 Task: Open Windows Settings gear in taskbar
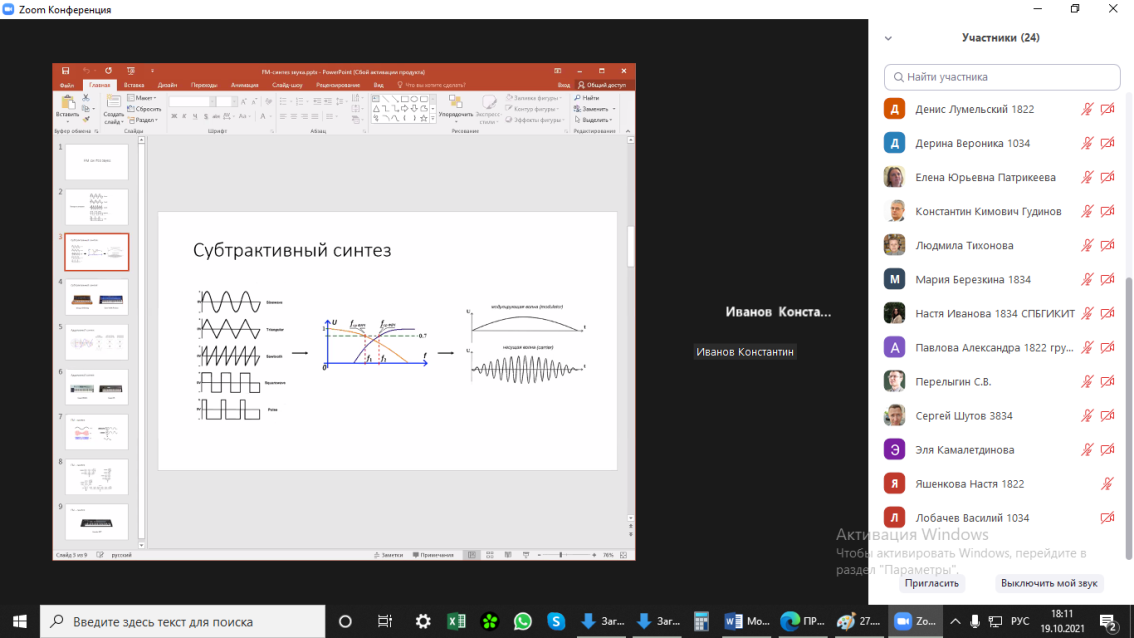pyautogui.click(x=423, y=621)
